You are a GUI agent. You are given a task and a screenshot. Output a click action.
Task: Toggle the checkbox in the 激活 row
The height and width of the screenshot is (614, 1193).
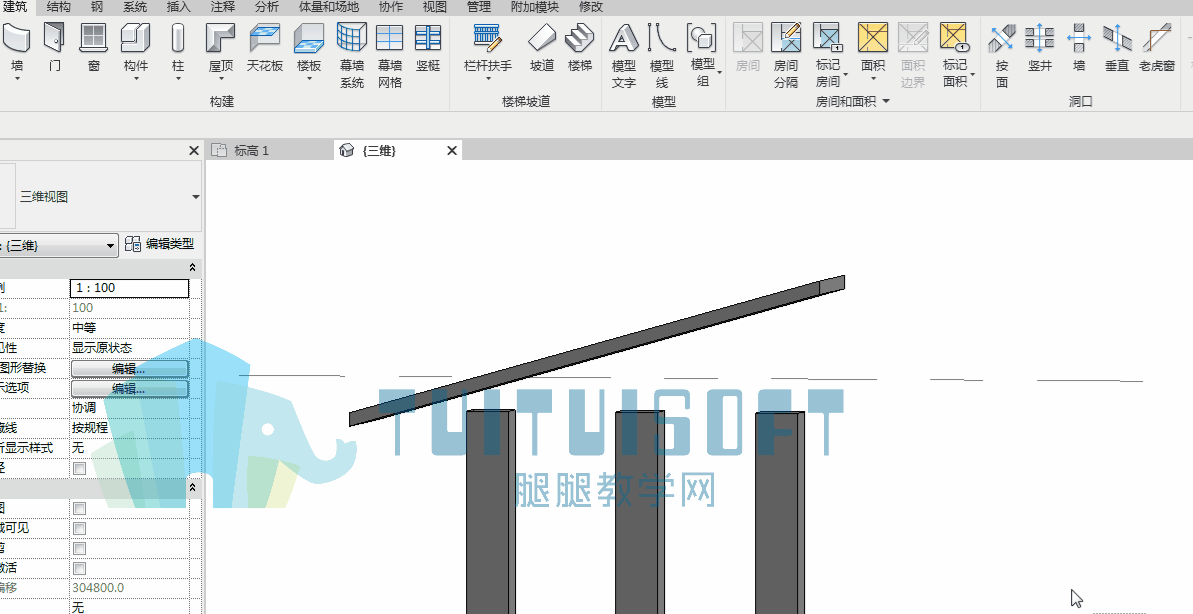[x=79, y=568]
